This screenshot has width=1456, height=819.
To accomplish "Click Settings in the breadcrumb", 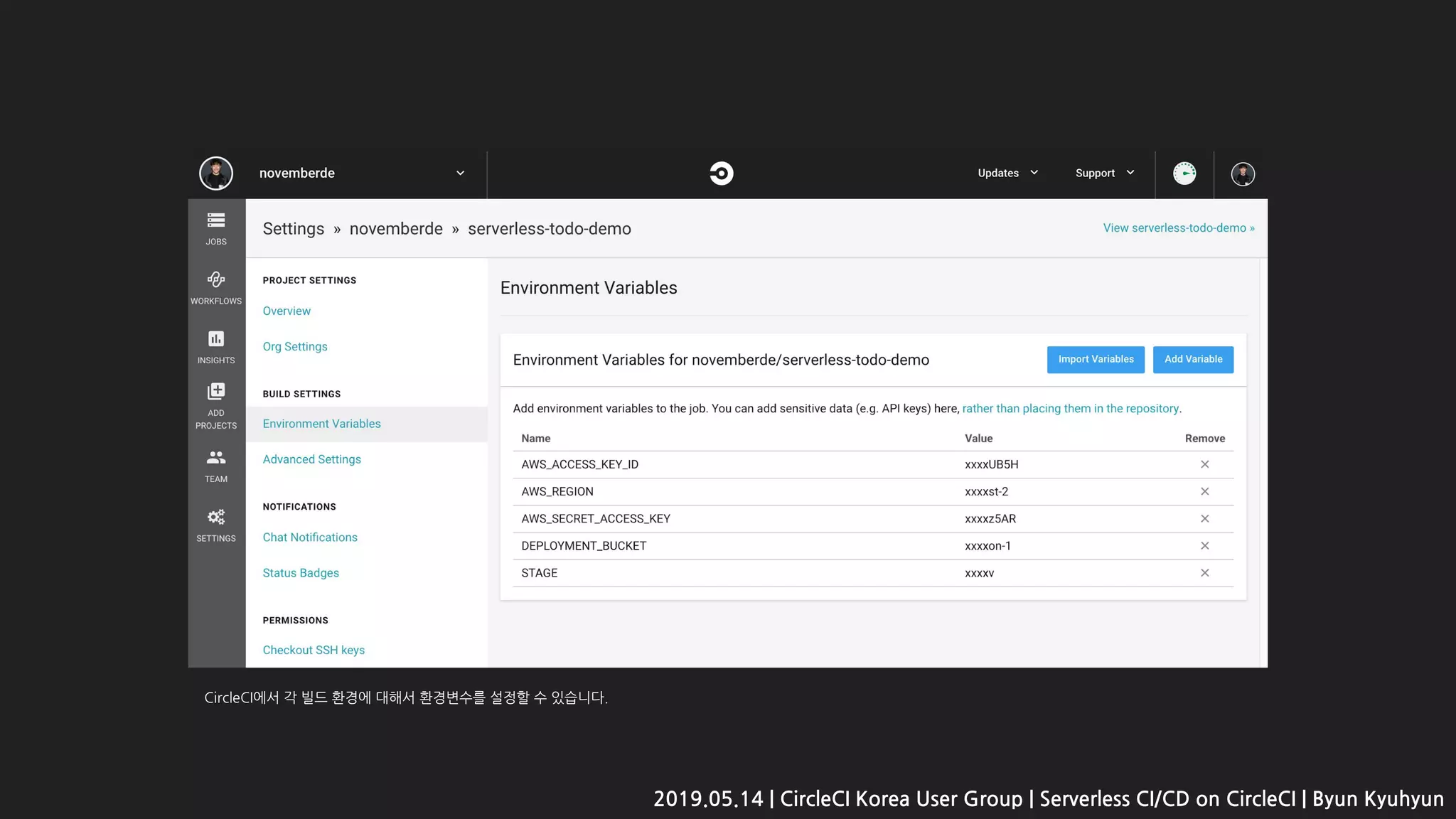I will [x=293, y=228].
